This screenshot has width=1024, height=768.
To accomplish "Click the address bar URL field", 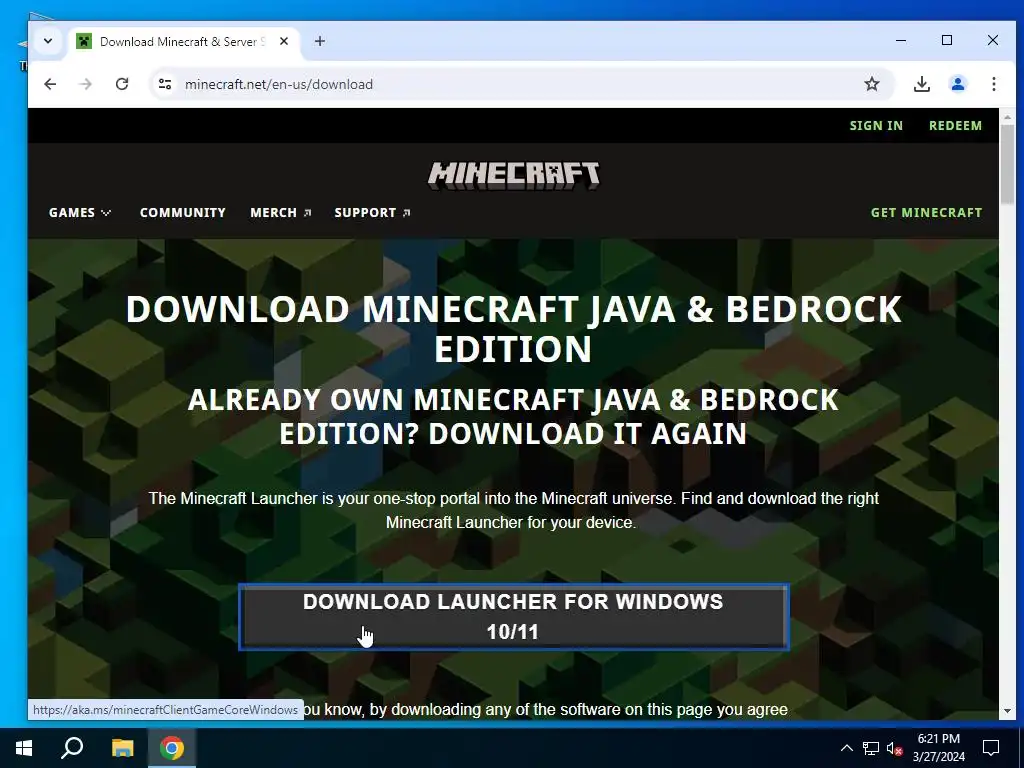I will pos(519,84).
